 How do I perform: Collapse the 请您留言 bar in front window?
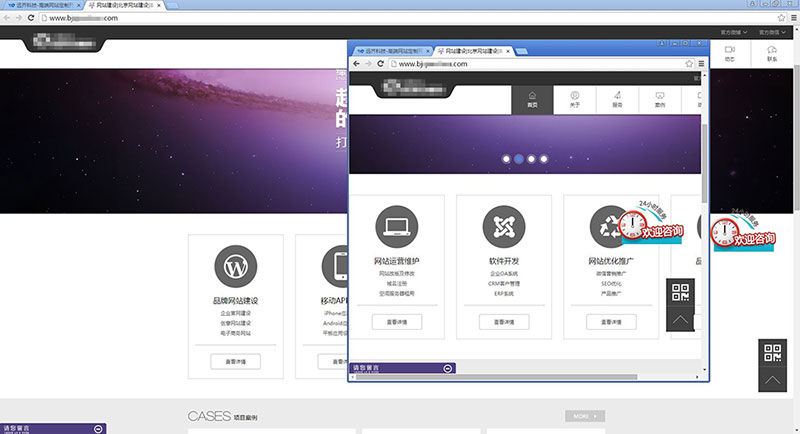[x=447, y=368]
